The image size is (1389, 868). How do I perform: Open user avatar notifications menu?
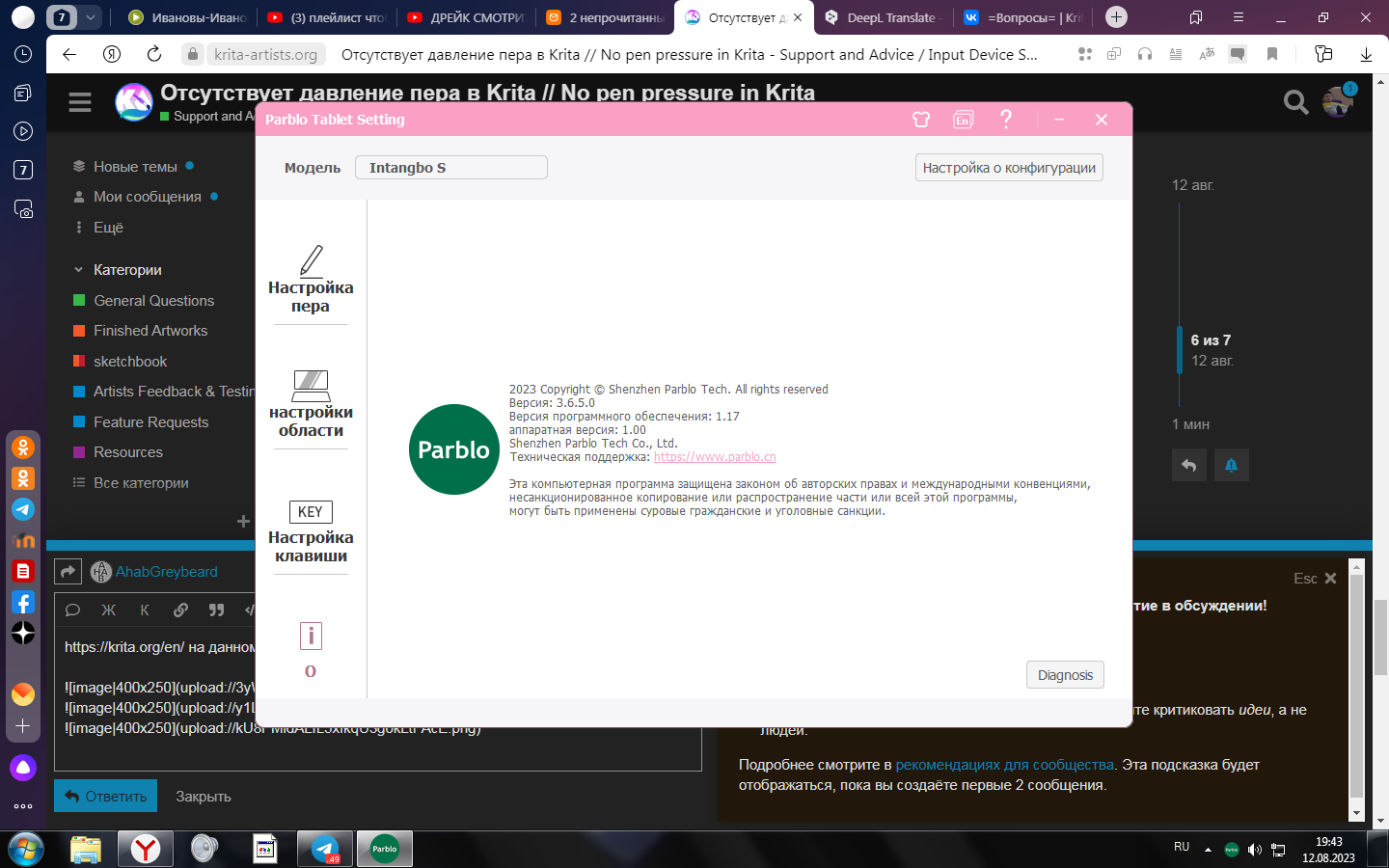coord(1338,100)
